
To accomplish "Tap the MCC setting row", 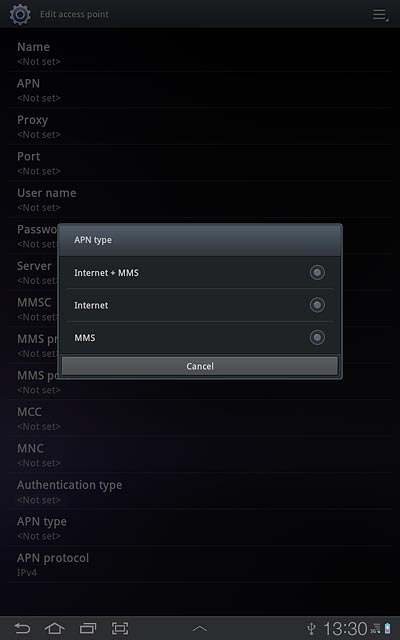I will (x=200, y=418).
